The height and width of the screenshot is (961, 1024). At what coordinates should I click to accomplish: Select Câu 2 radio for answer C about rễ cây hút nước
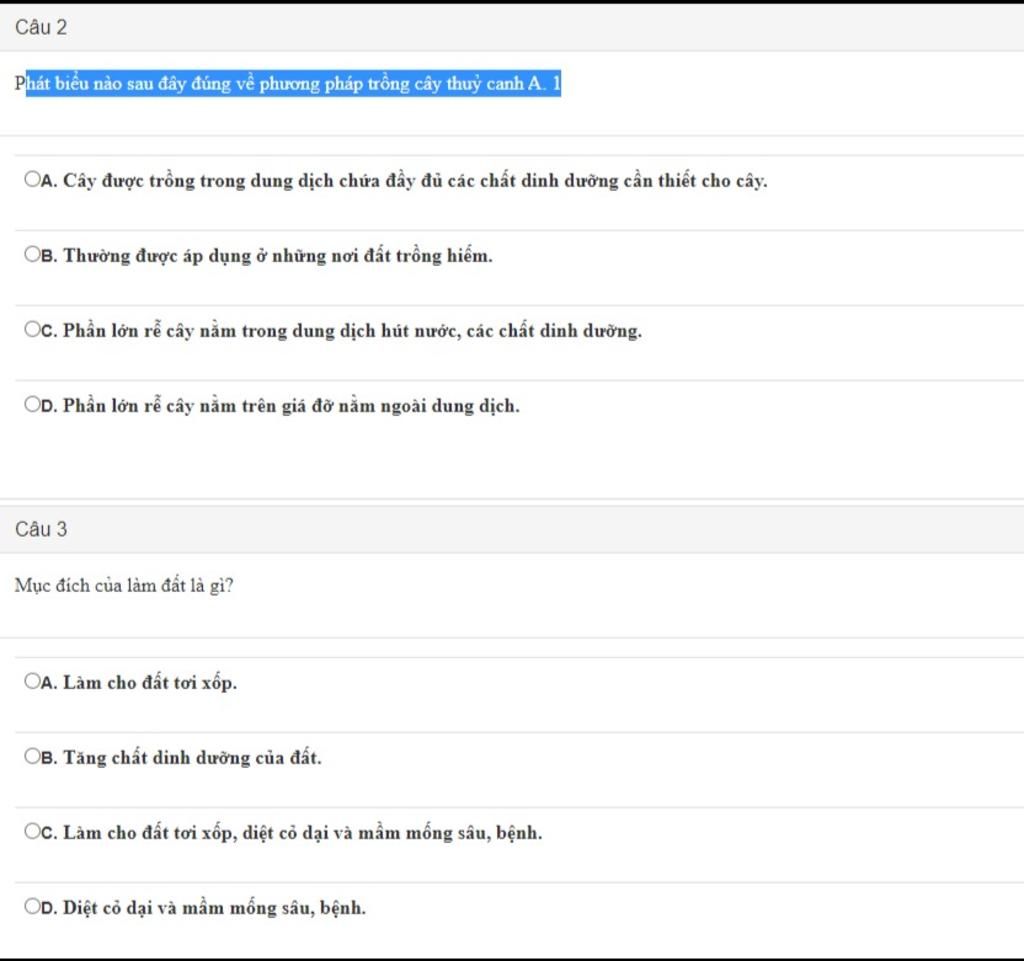point(32,329)
